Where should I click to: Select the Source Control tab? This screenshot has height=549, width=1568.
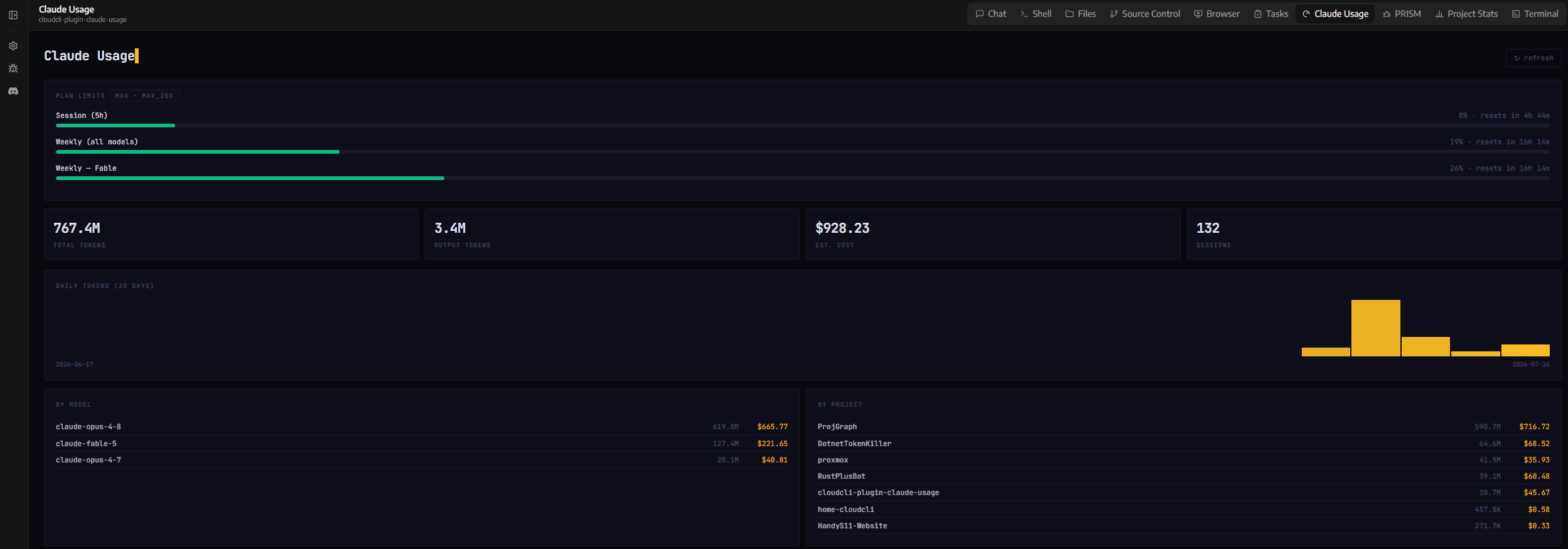1145,14
